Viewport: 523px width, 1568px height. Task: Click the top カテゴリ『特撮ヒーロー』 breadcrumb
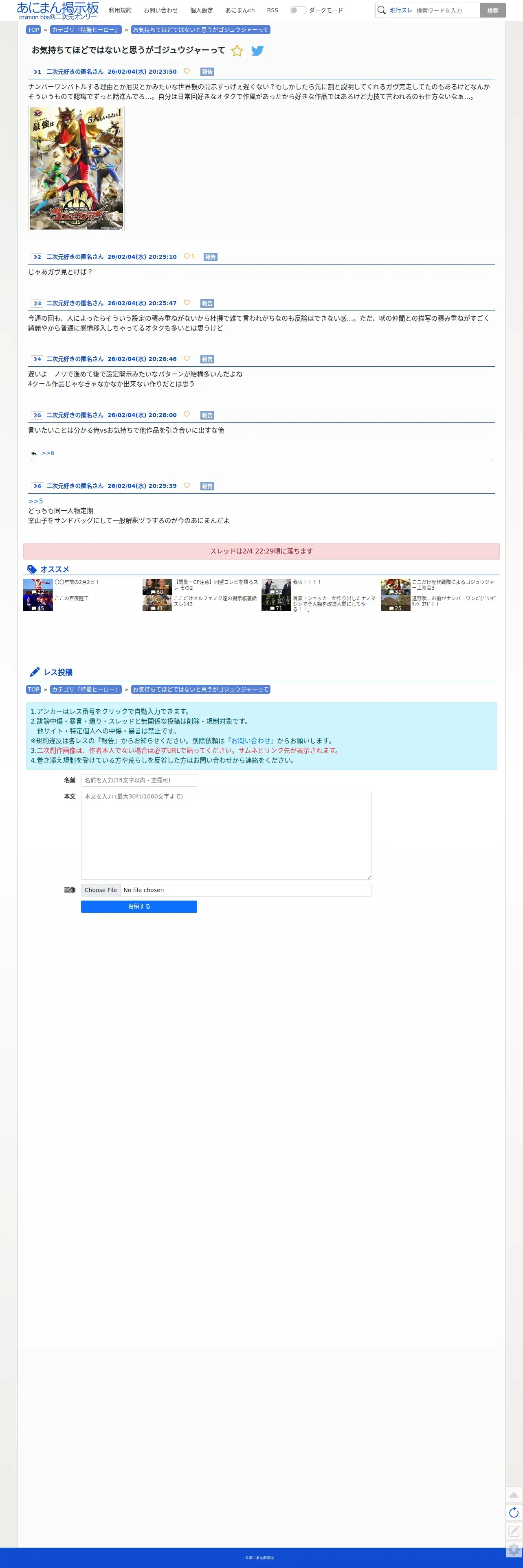(x=86, y=30)
